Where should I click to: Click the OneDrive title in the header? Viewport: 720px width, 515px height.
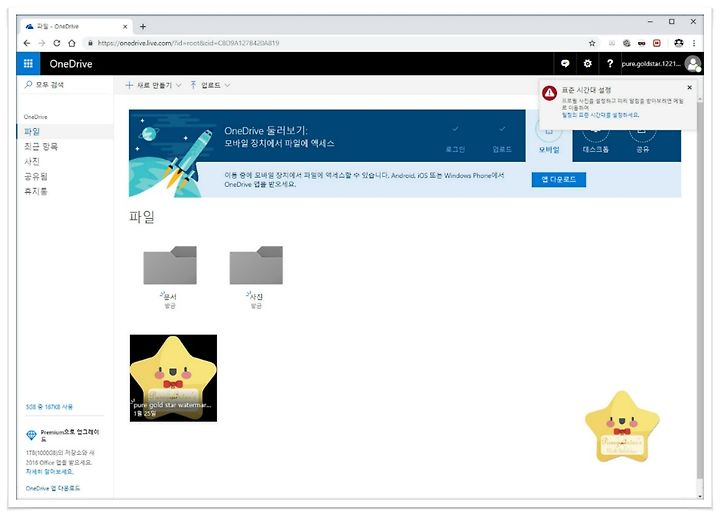click(71, 64)
